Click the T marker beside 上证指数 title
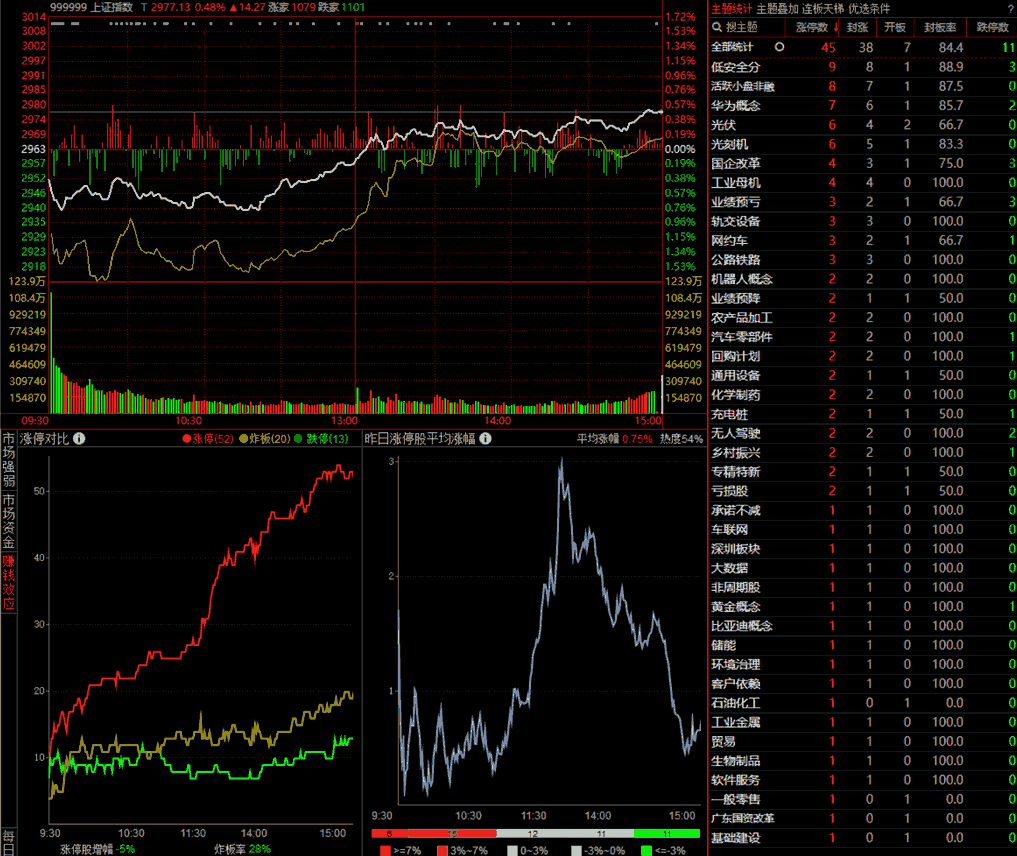Viewport: 1017px width, 856px height. tap(143, 7)
